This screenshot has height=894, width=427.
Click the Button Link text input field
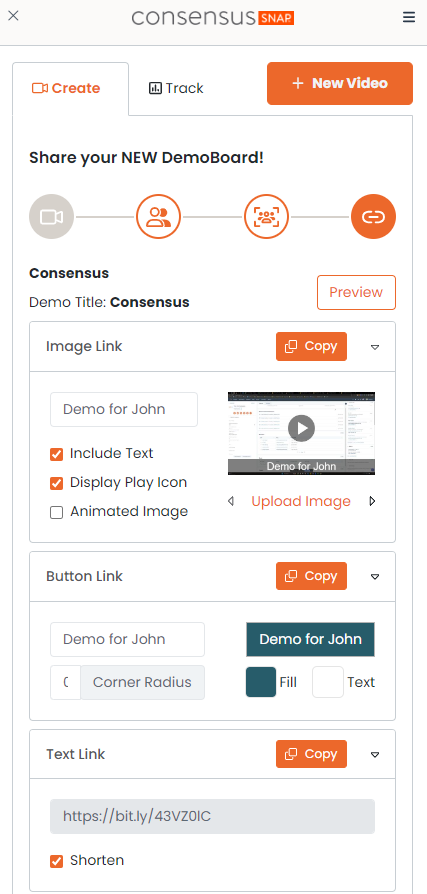[127, 639]
